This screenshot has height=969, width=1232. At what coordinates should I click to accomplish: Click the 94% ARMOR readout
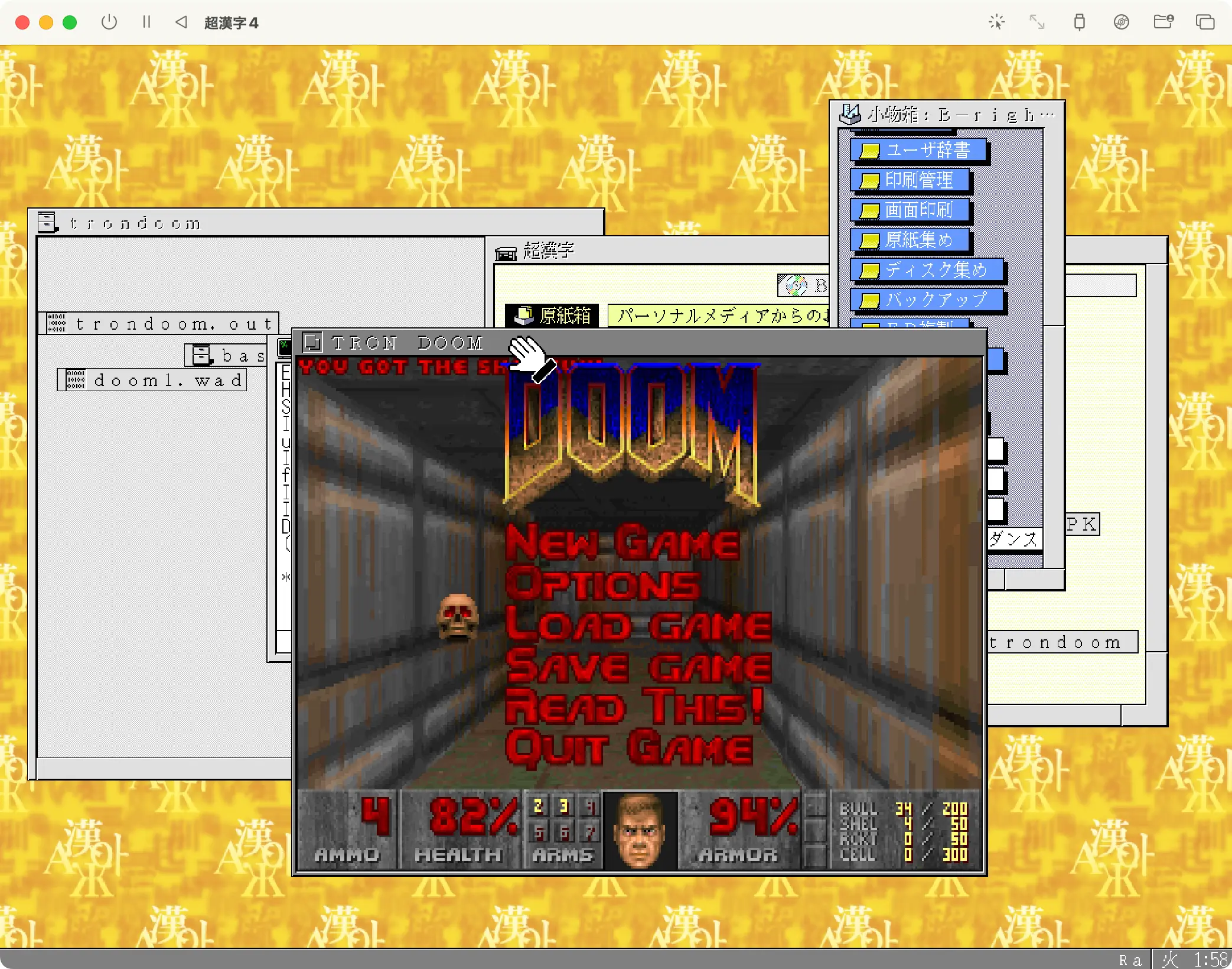[752, 817]
